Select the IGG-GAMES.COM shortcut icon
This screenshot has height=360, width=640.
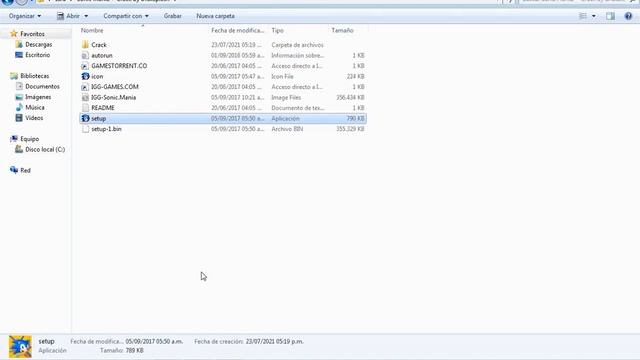[x=85, y=87]
